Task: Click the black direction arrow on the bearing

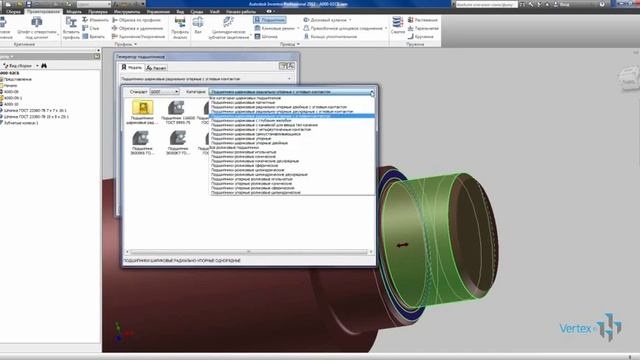Action: tap(402, 245)
